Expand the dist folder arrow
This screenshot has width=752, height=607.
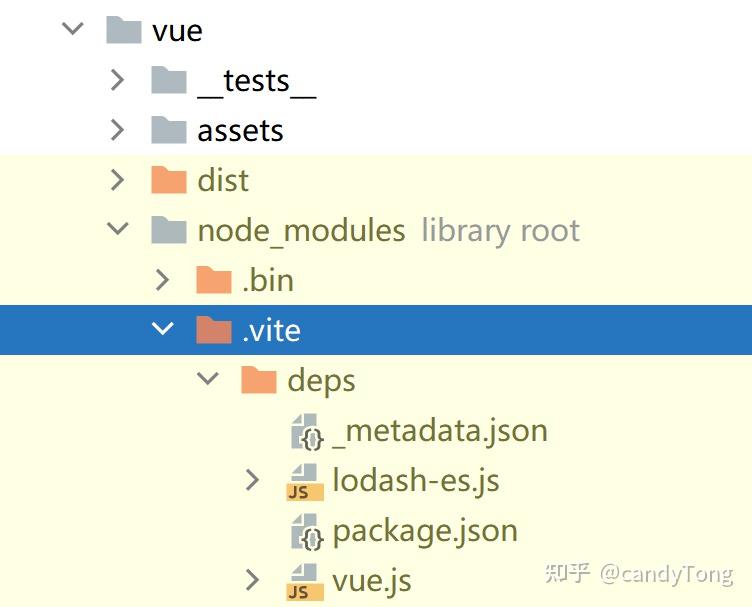(118, 180)
